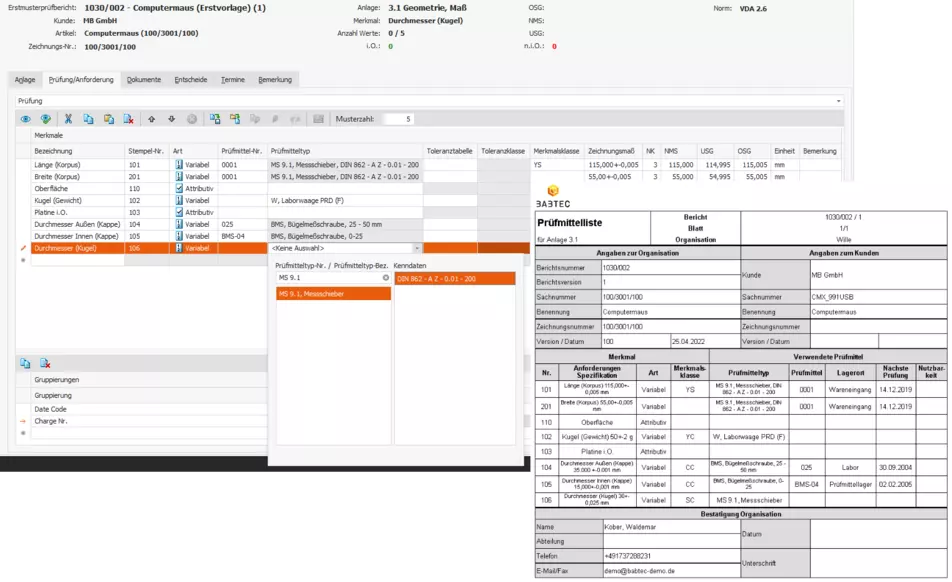
Task: Select Durchmesser Innen (Kappe) row name
Action: click(76, 236)
